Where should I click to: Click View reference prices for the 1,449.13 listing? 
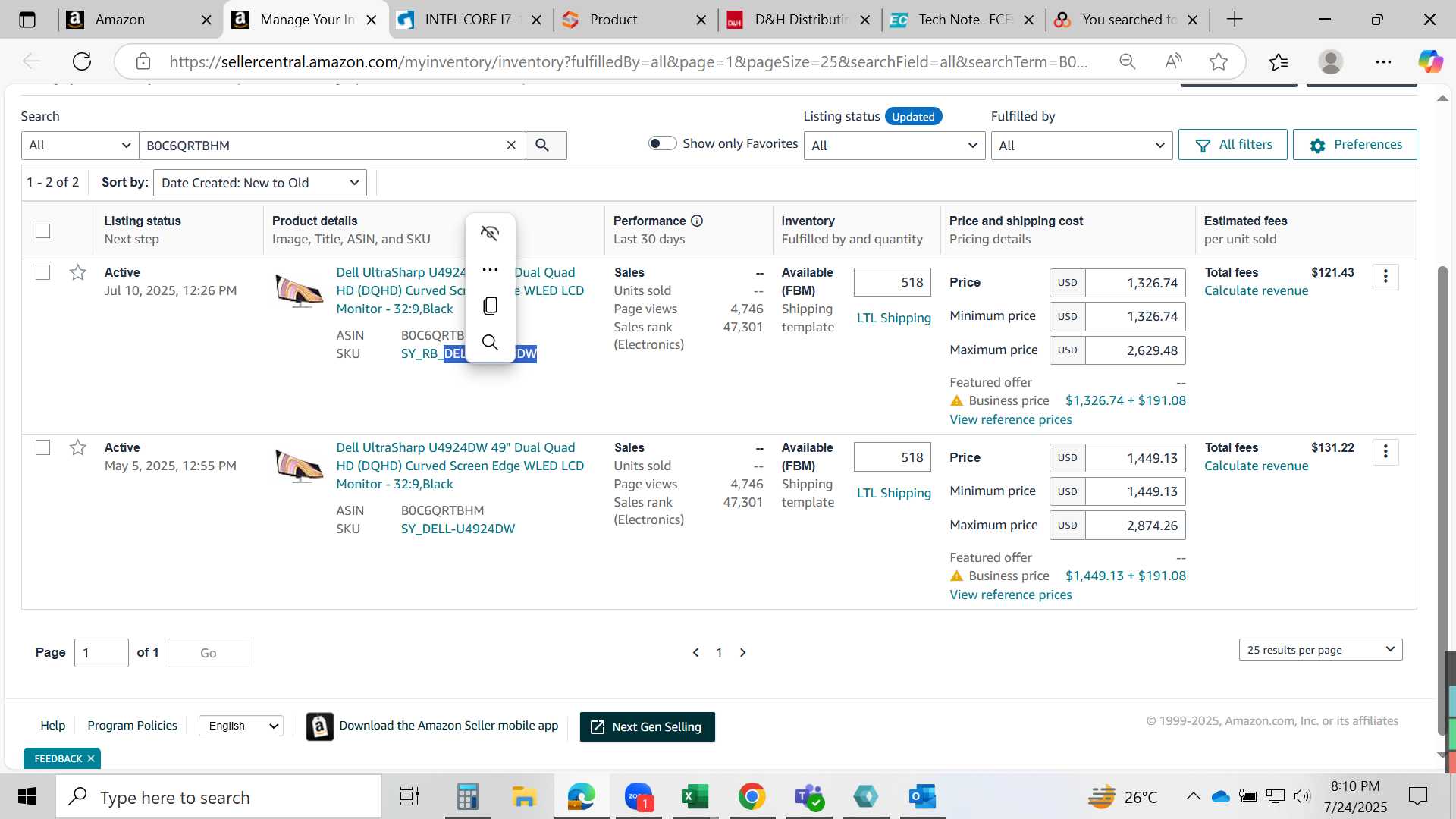tap(1011, 595)
